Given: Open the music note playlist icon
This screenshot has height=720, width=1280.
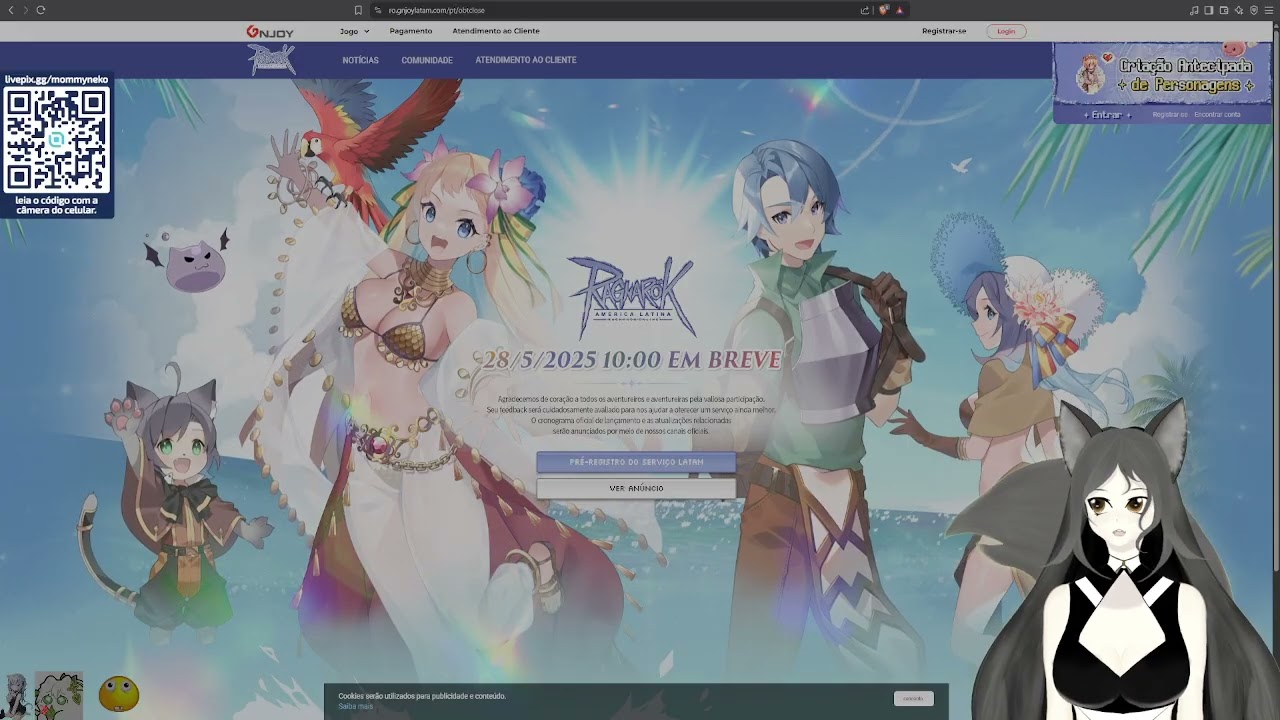Looking at the screenshot, I should coord(1194,10).
